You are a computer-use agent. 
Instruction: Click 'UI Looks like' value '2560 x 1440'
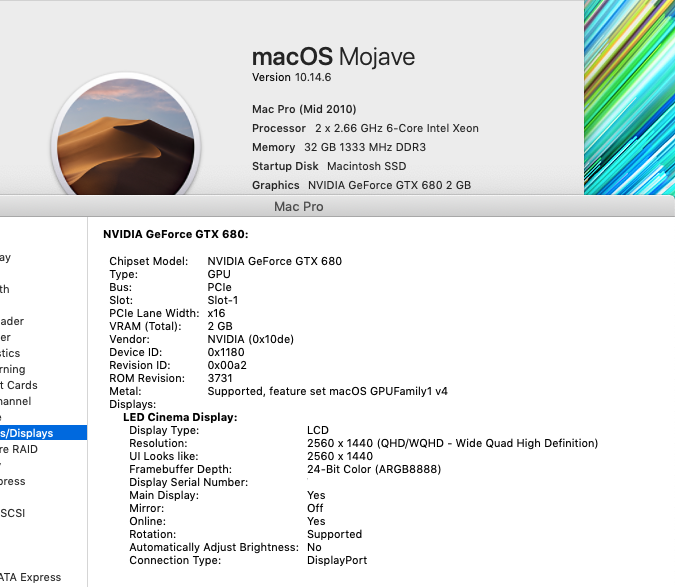[x=340, y=456]
